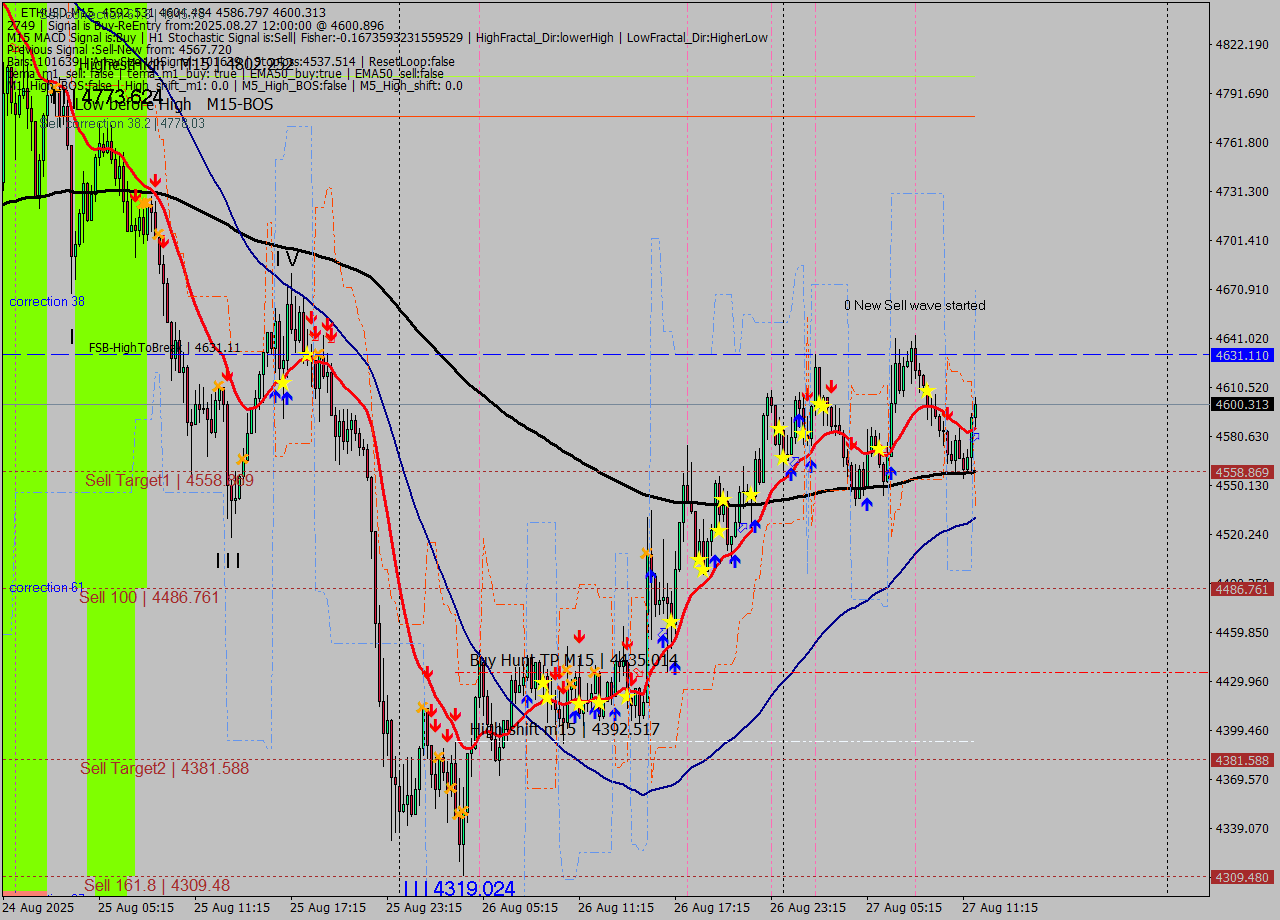Select the 27 Aug 05:15 time axis label
Image resolution: width=1280 pixels, height=920 pixels.
click(x=904, y=908)
